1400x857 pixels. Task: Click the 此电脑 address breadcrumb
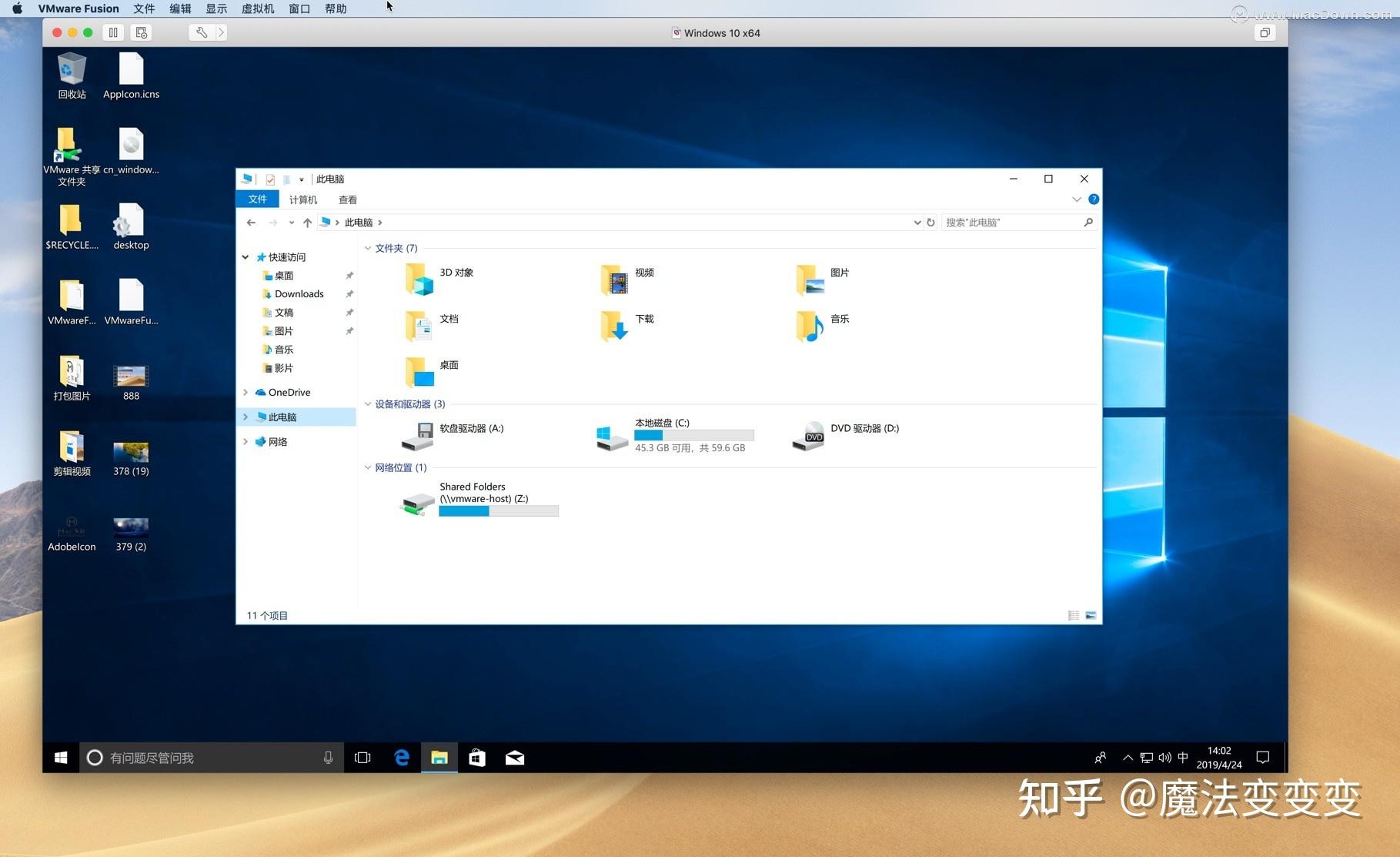coord(359,223)
